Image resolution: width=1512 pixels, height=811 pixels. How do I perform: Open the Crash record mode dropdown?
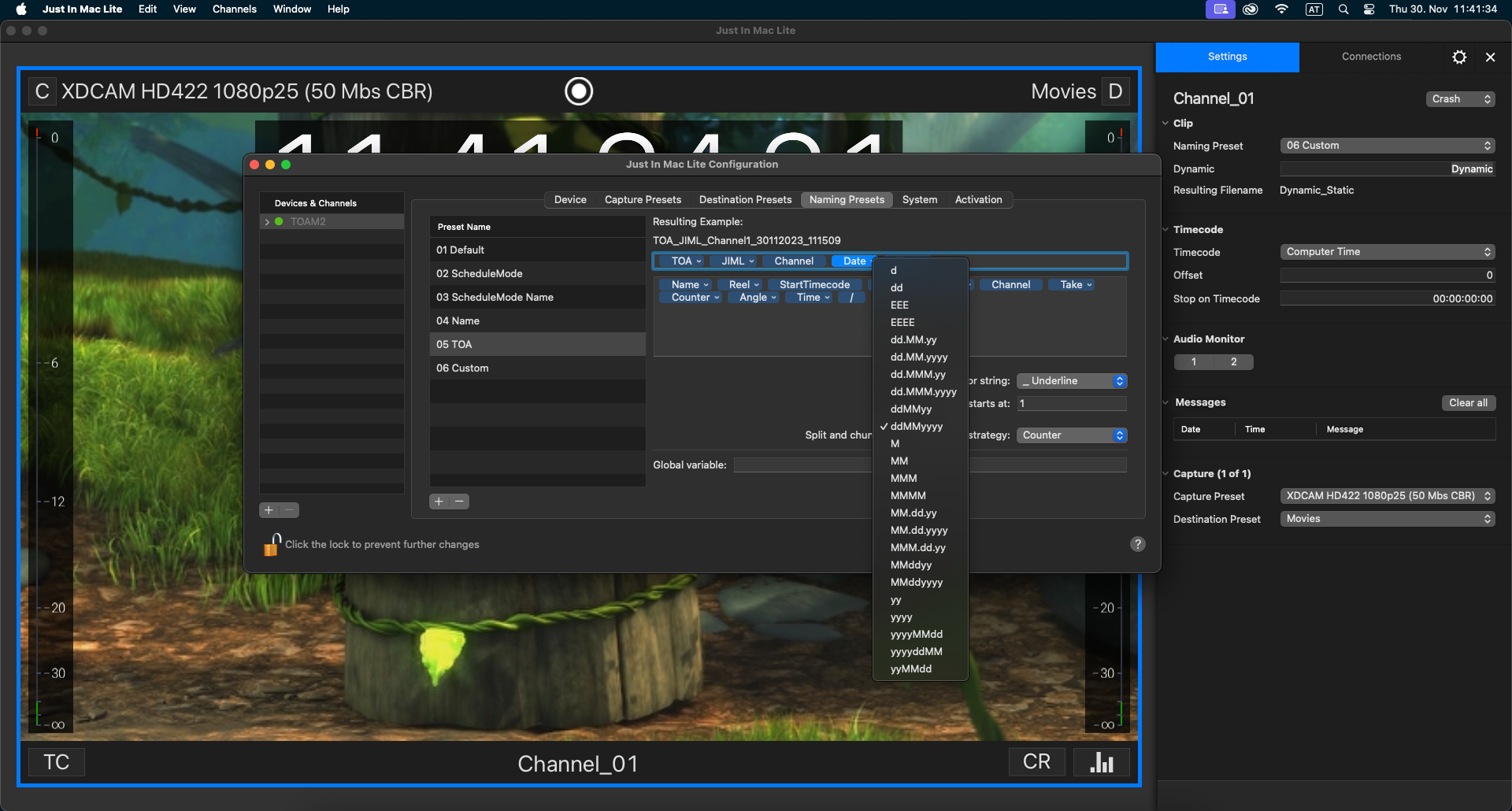click(1461, 99)
